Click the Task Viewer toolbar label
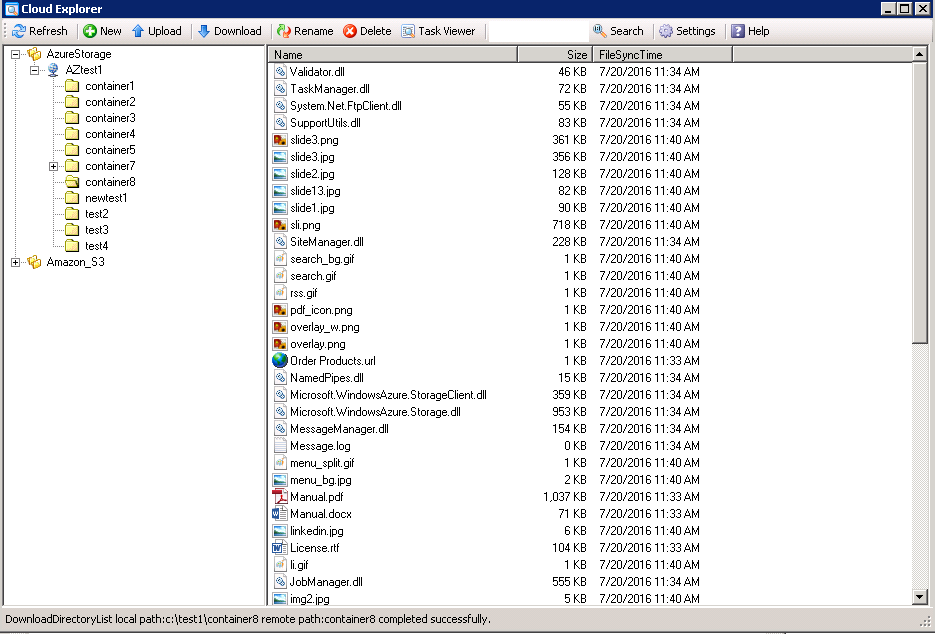The width and height of the screenshot is (935, 634). (x=447, y=31)
